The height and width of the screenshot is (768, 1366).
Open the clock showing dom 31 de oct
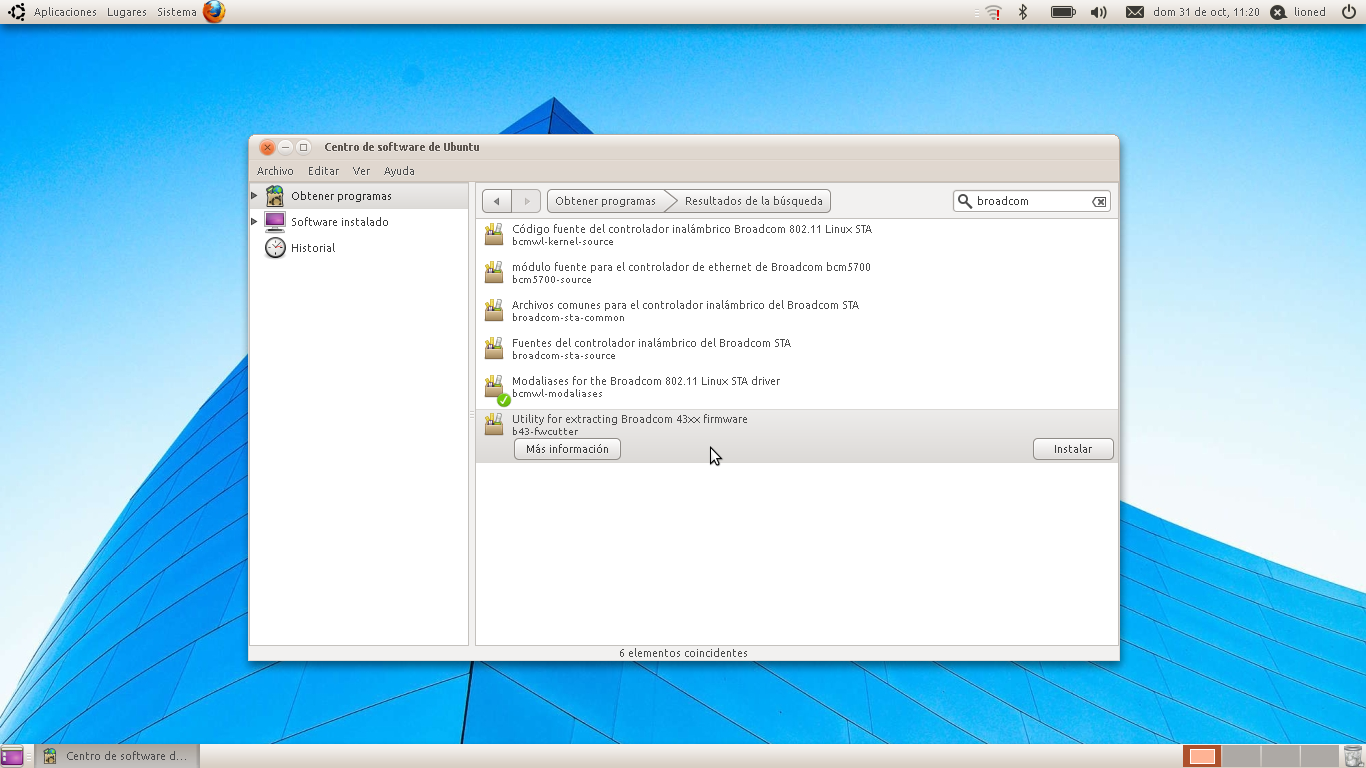pos(1206,12)
